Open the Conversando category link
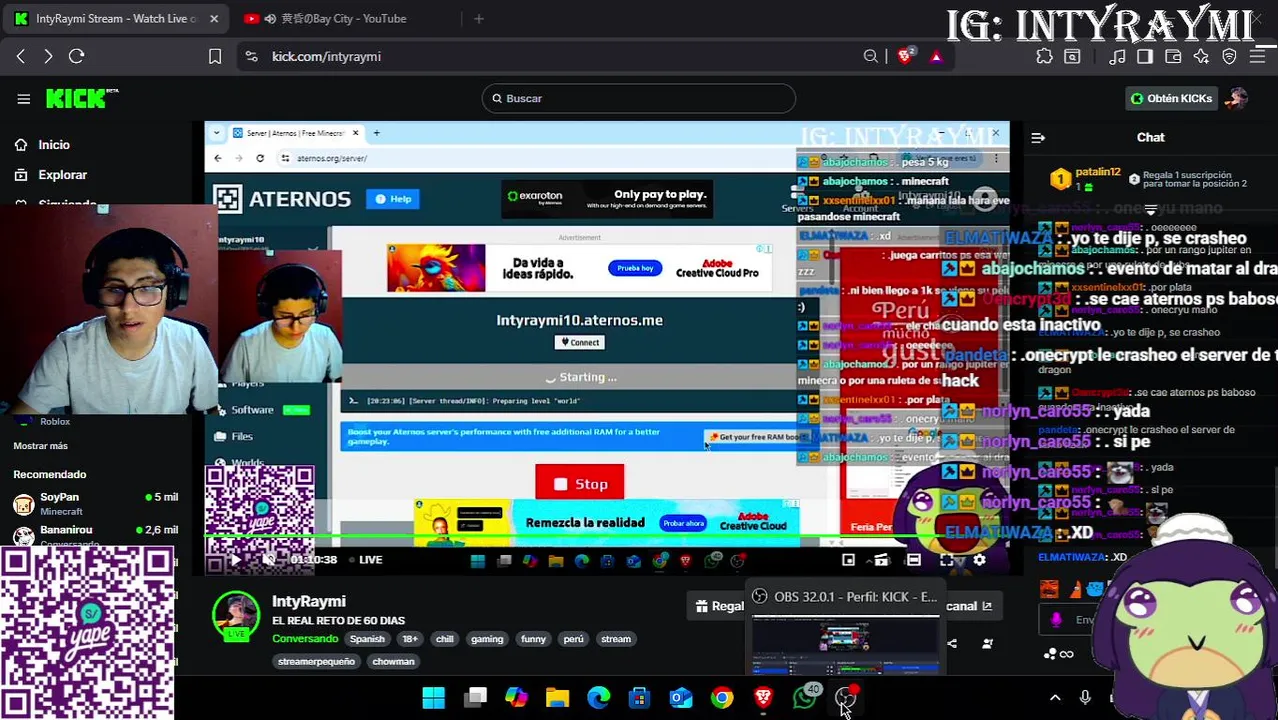This screenshot has width=1278, height=720. pos(305,639)
